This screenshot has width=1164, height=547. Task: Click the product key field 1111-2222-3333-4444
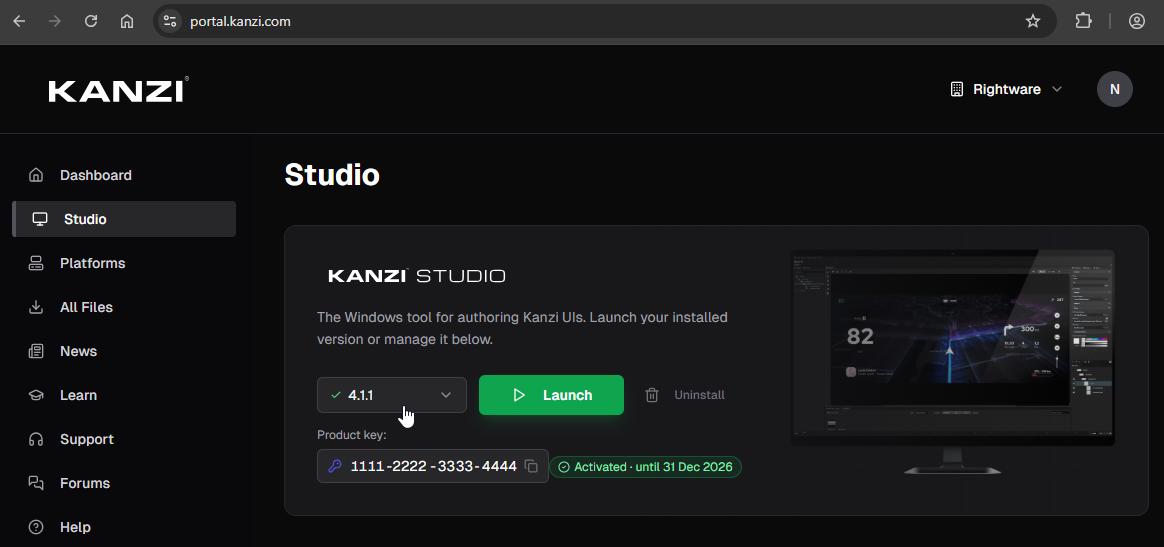[433, 466]
